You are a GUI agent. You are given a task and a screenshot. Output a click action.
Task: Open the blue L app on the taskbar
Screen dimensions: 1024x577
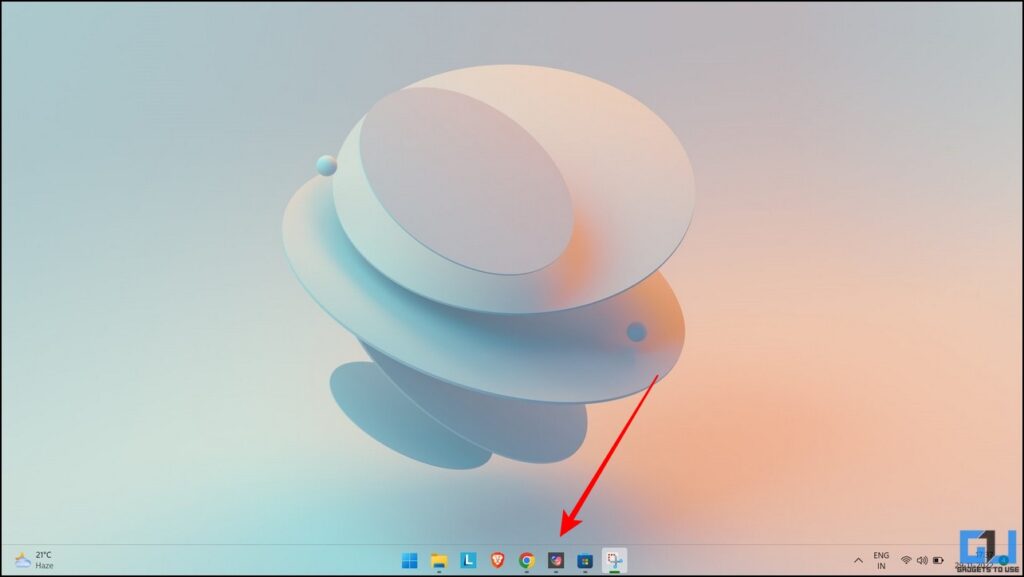[467, 560]
